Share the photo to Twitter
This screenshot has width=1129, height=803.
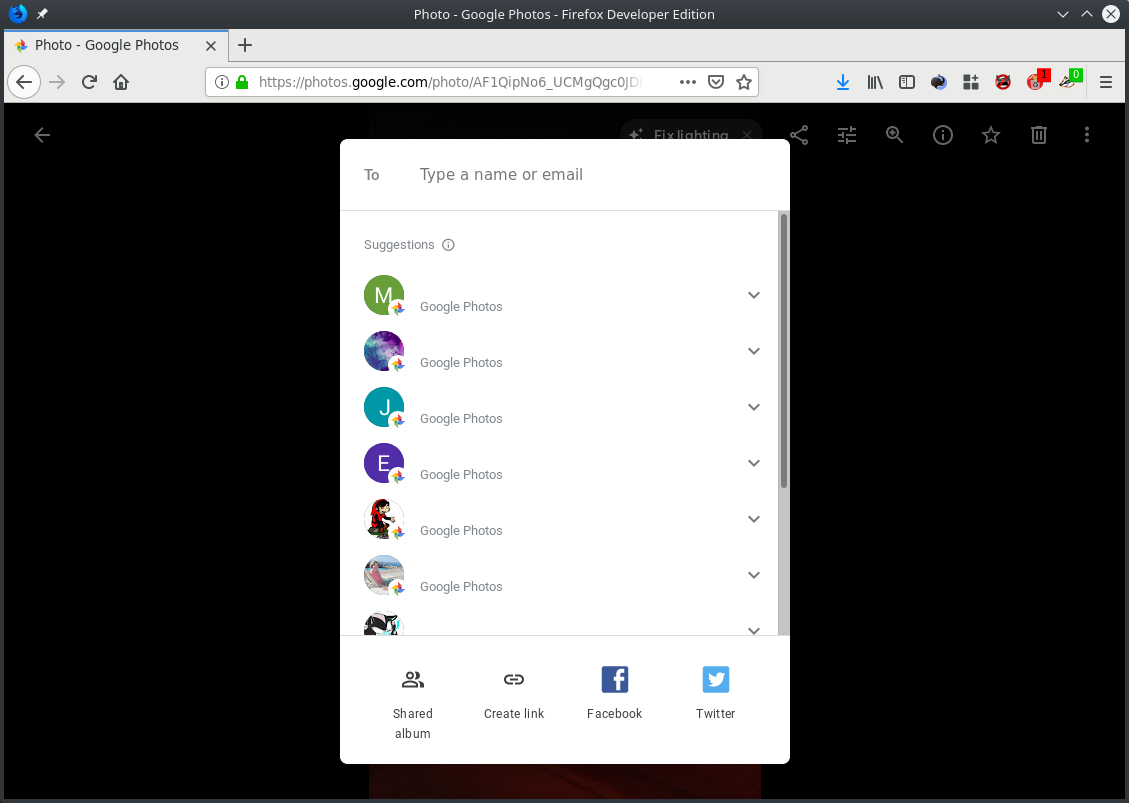click(715, 694)
